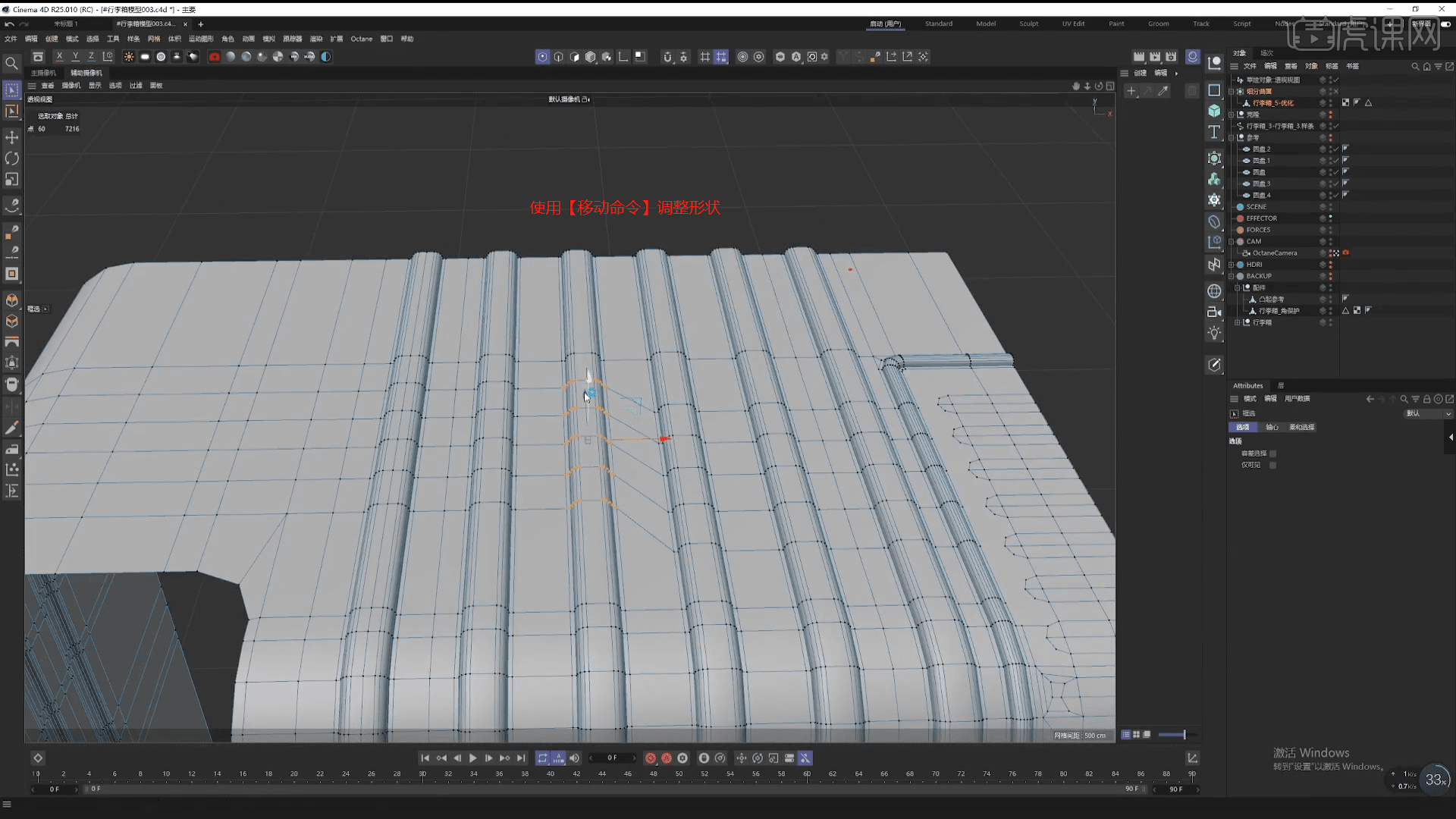Screen dimensions: 1456x819
Task: Toggle the snap magnet icon
Action: pyautogui.click(x=667, y=57)
